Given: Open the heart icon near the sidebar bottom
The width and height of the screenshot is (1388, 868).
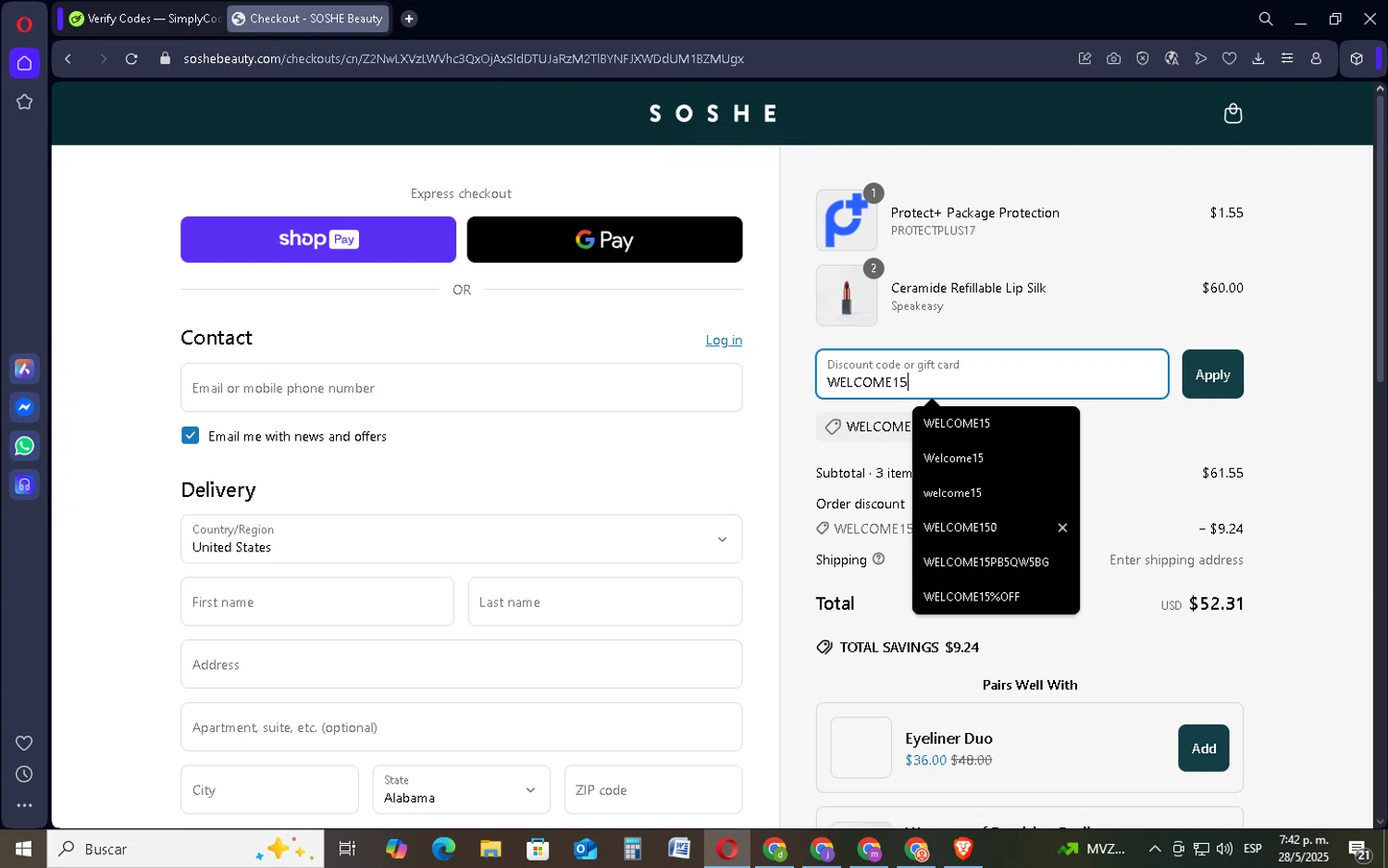Looking at the screenshot, I should (x=24, y=743).
